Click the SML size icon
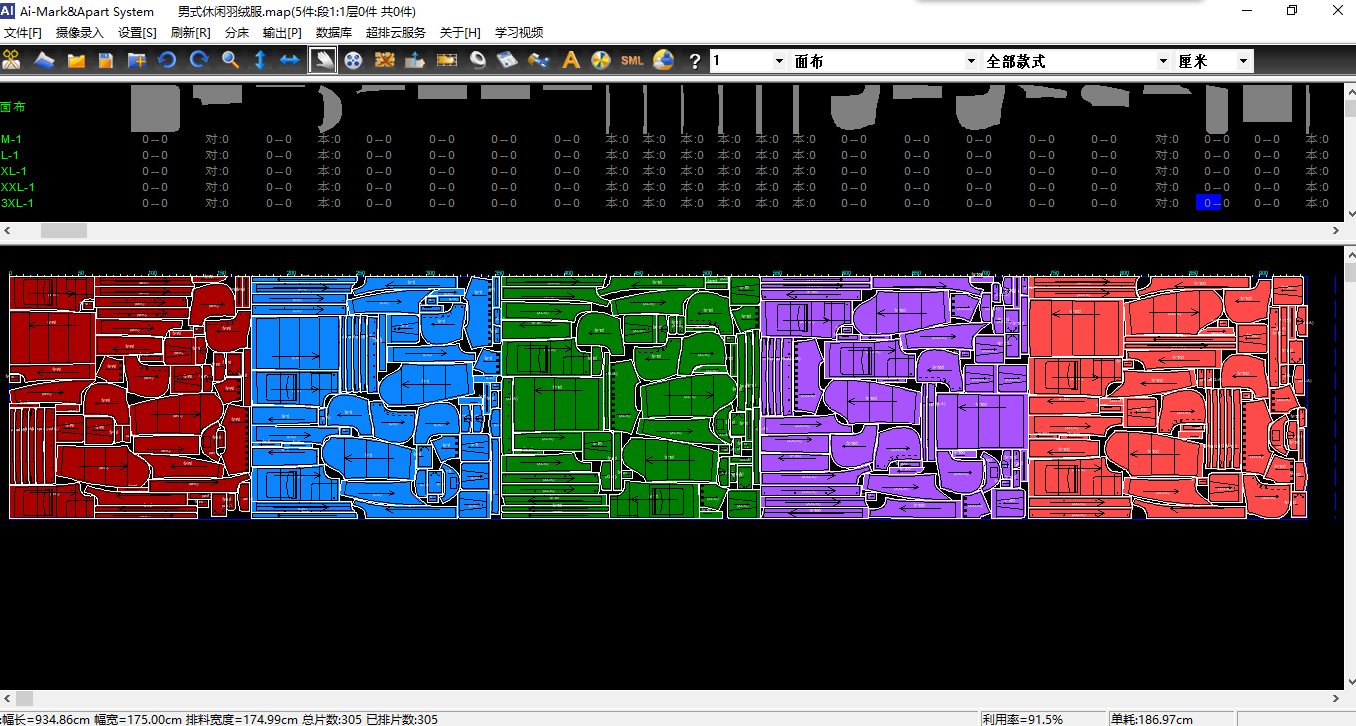 (632, 61)
